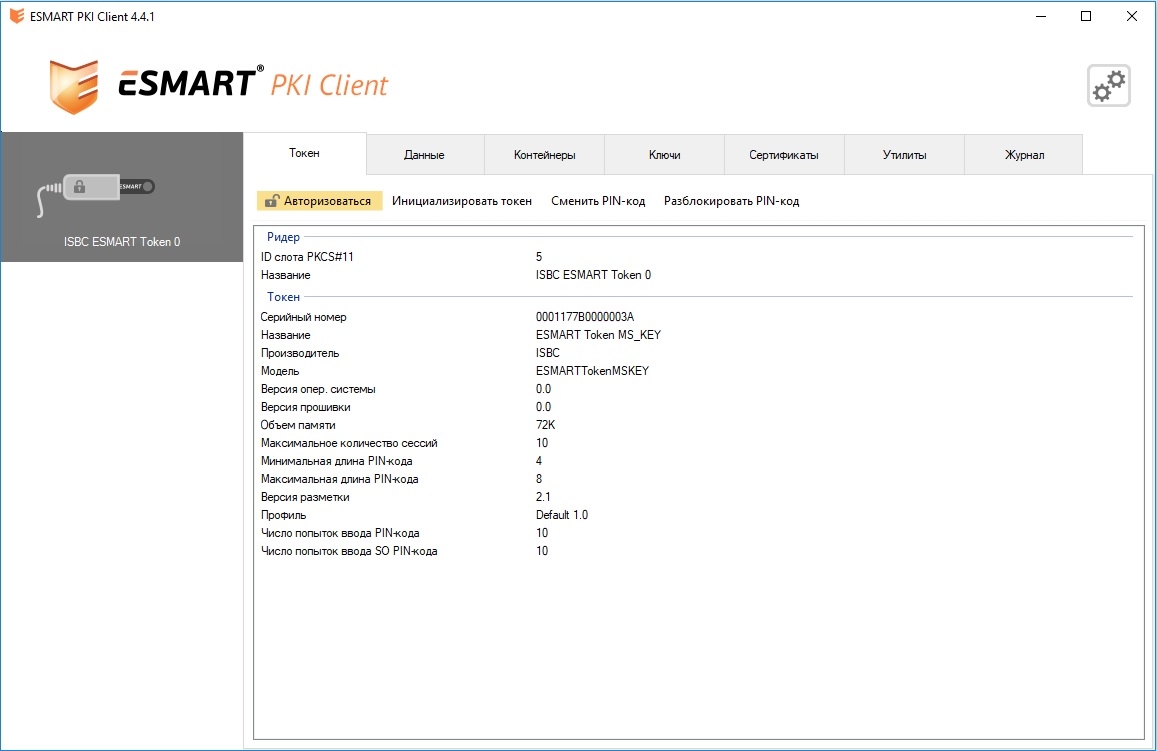Open the Данные tab
Viewport: 1157px width, 751px height.
[x=424, y=155]
